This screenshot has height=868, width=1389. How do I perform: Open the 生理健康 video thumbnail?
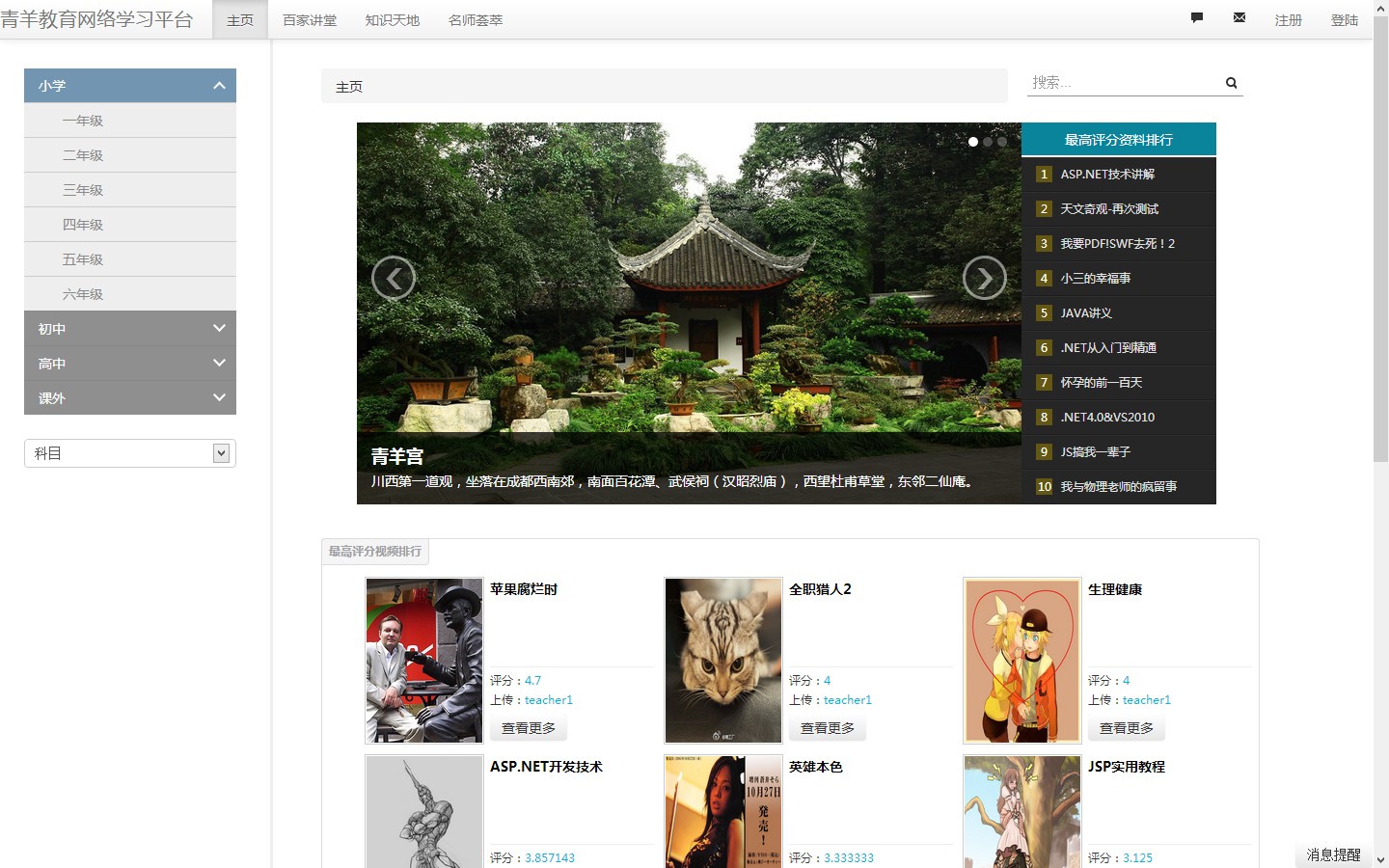point(1022,661)
